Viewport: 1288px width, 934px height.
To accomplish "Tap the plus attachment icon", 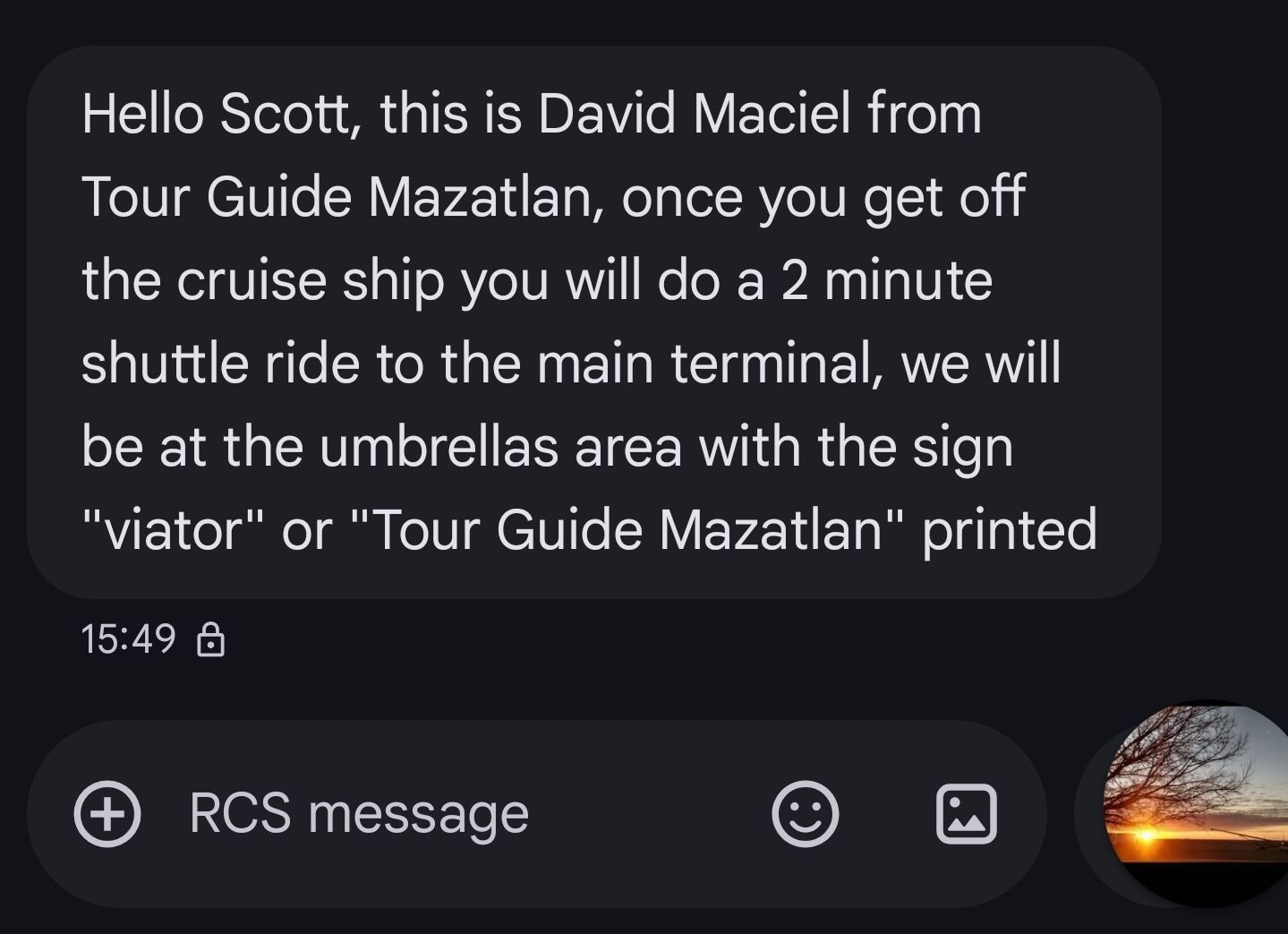I will (107, 814).
